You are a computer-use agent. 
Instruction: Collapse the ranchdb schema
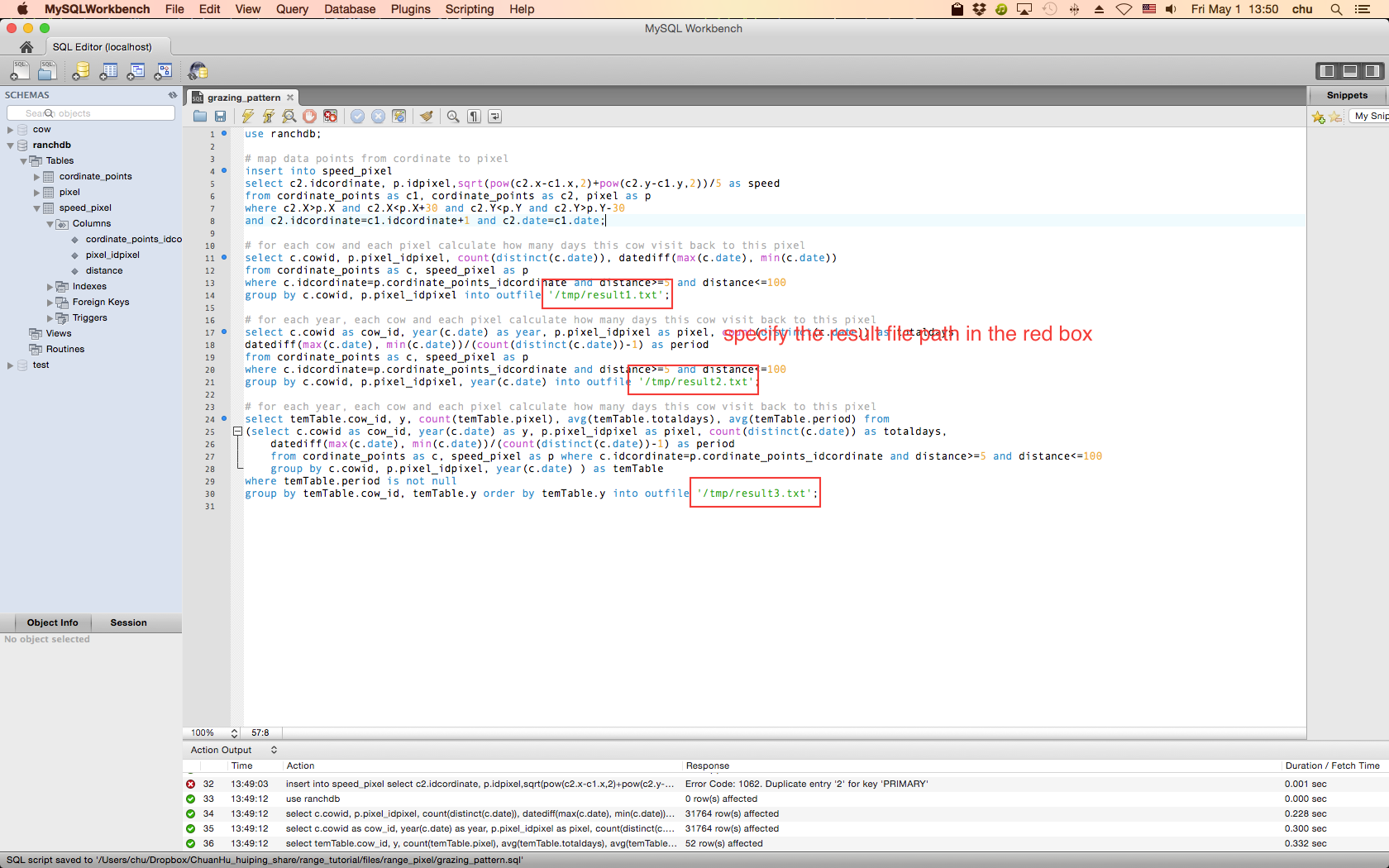point(10,145)
